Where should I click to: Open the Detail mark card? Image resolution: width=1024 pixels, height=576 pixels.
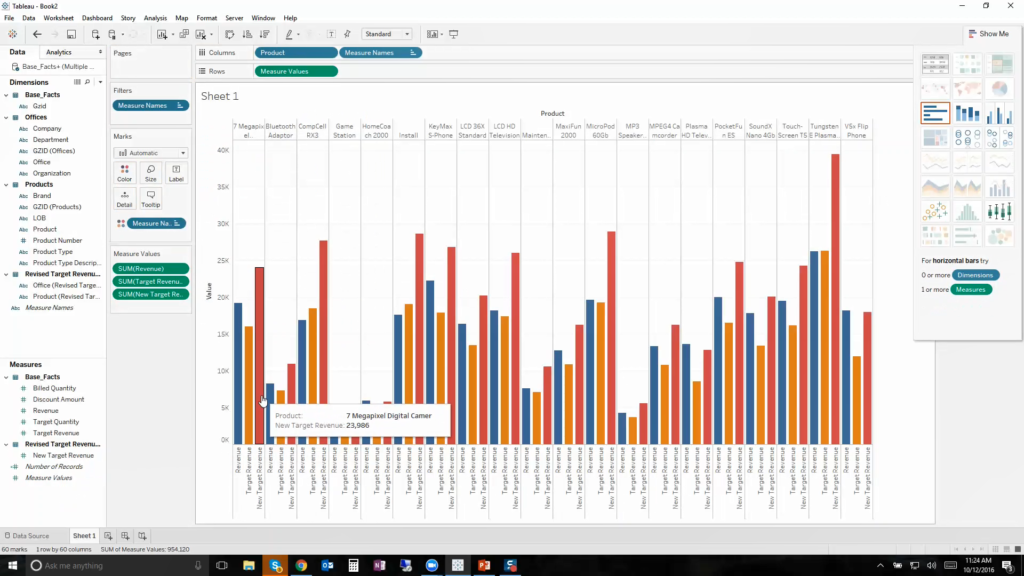[x=124, y=199]
